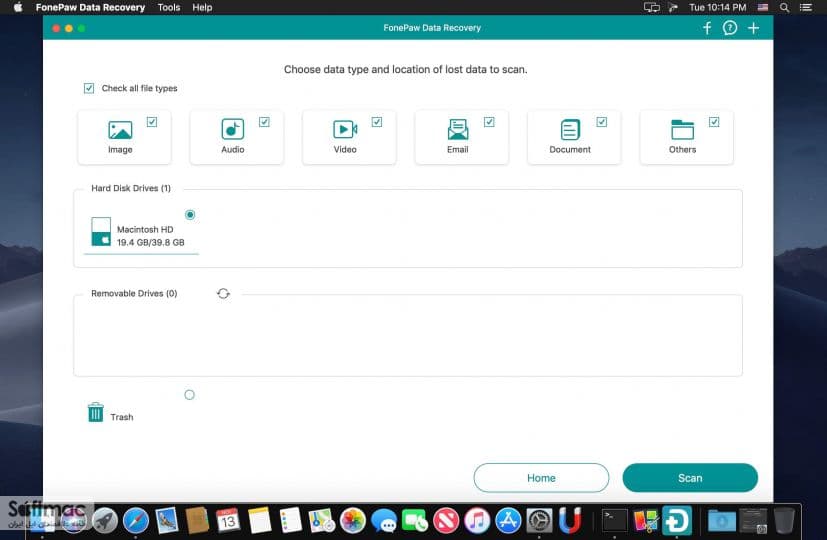The width and height of the screenshot is (827, 540).
Task: Open the Downloads folder in dock
Action: [722, 520]
